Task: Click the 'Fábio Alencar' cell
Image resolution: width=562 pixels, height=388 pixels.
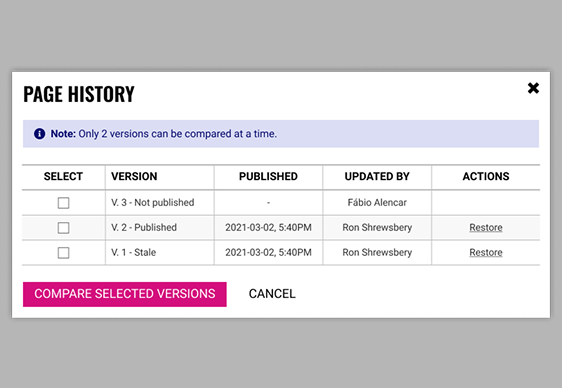Action: click(377, 202)
